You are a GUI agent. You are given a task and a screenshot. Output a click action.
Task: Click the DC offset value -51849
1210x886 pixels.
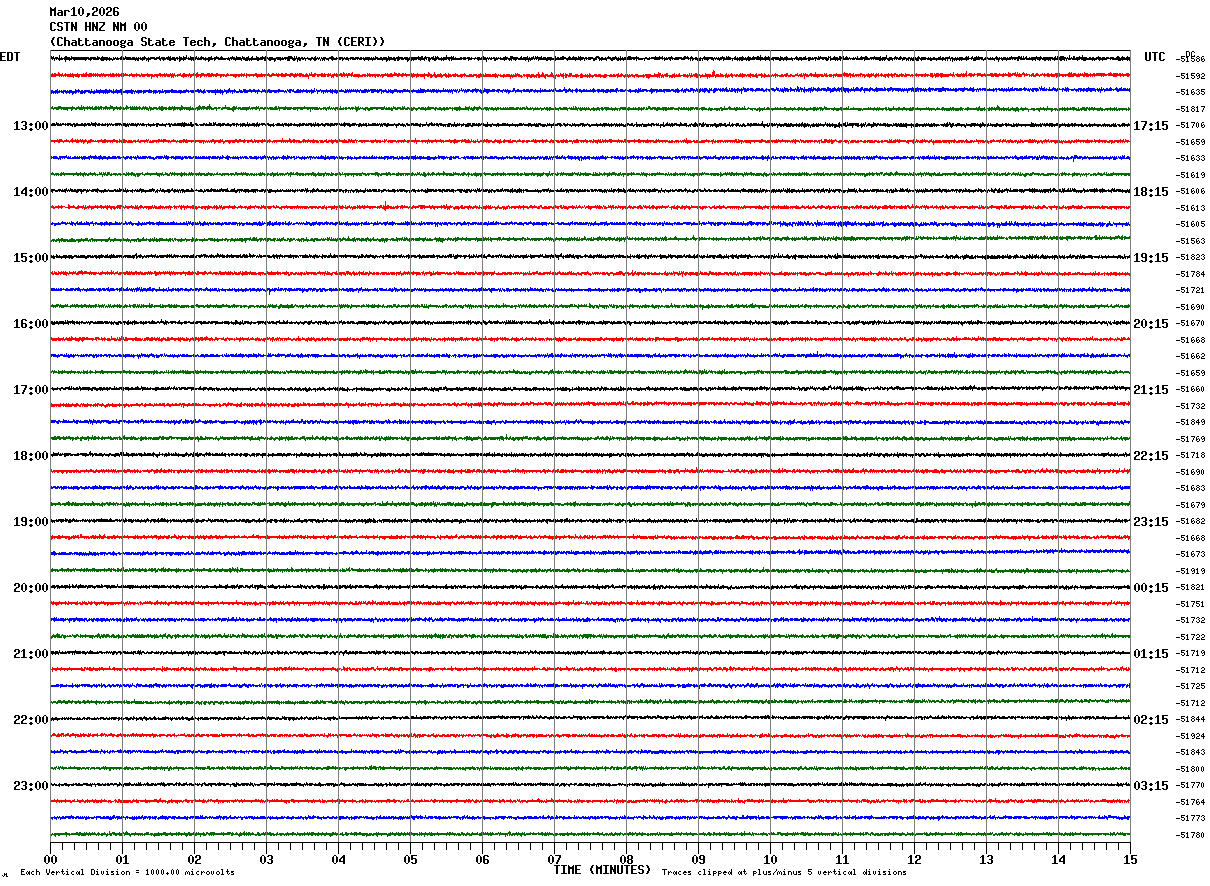point(1191,423)
